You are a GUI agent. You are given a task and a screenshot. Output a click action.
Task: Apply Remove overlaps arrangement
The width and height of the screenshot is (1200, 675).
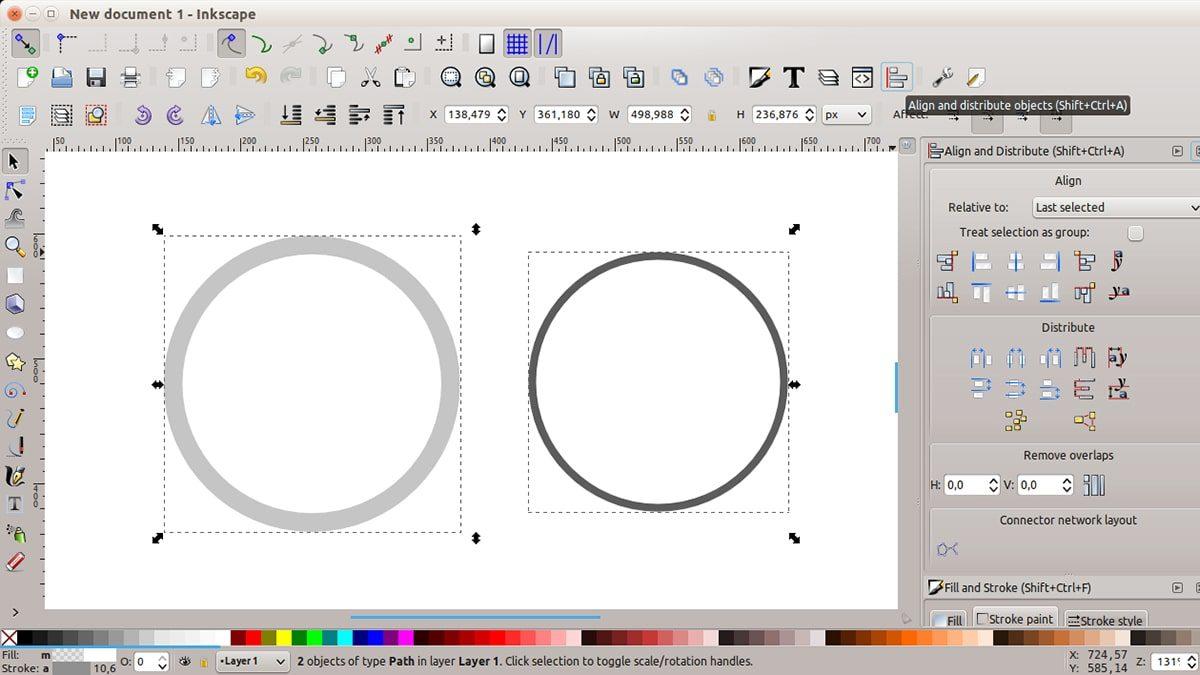[1093, 484]
